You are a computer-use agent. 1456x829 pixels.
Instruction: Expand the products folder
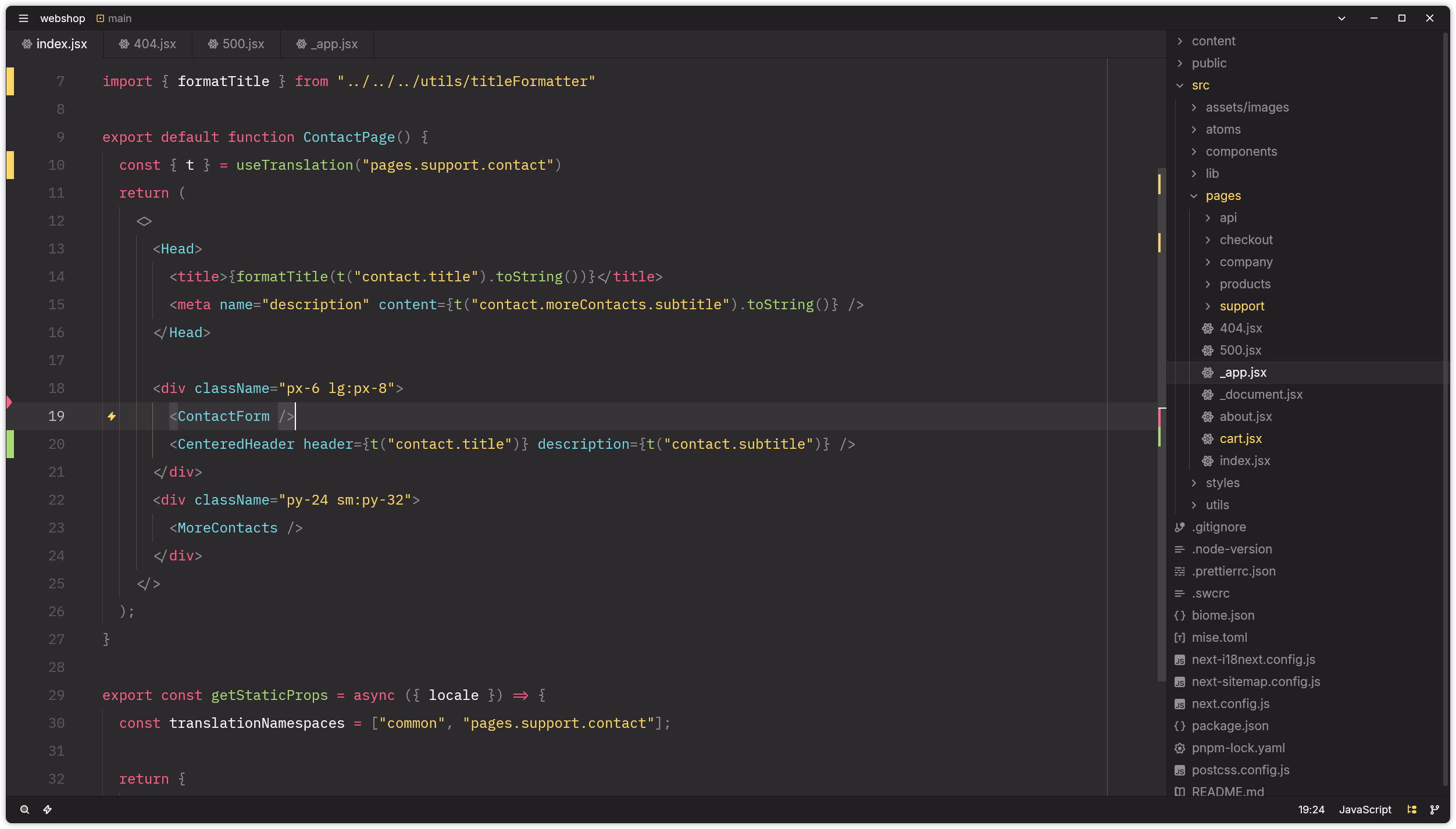point(1208,284)
